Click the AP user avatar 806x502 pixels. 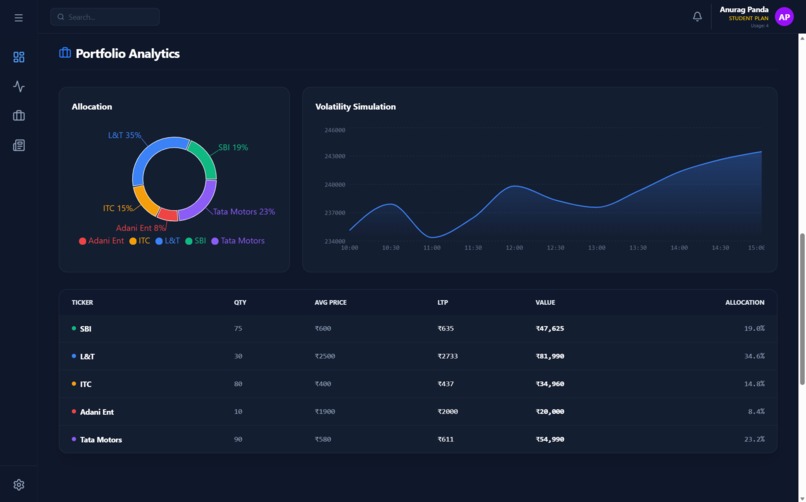tap(784, 17)
